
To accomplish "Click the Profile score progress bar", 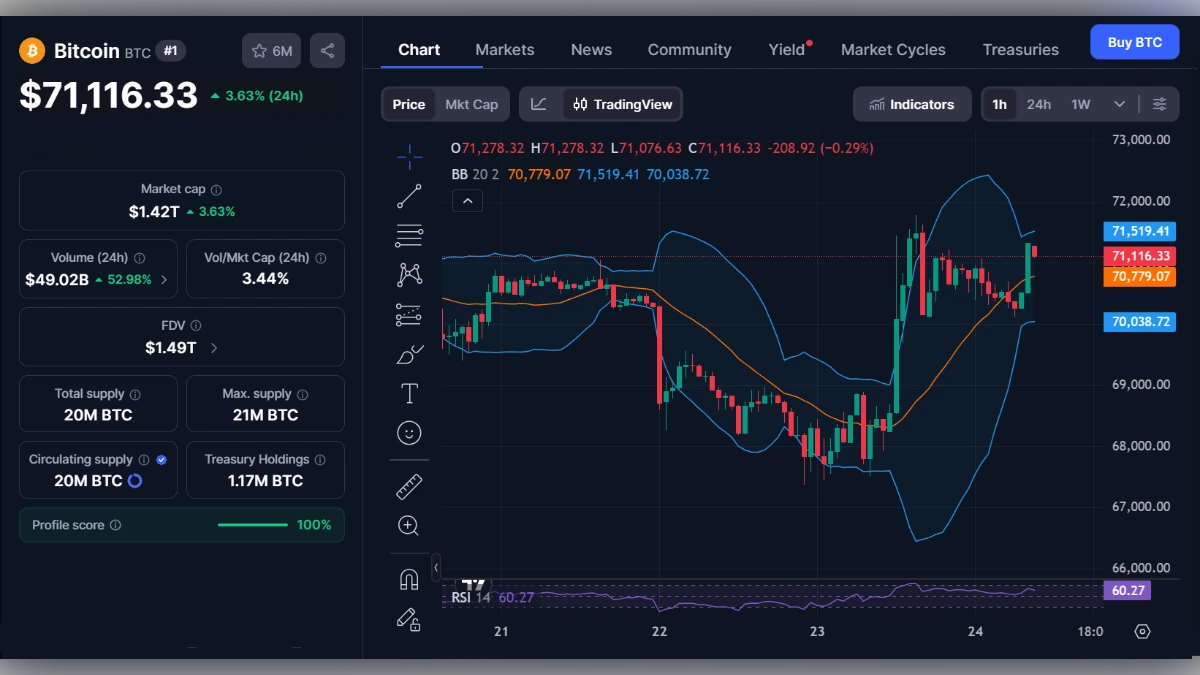I will click(252, 524).
